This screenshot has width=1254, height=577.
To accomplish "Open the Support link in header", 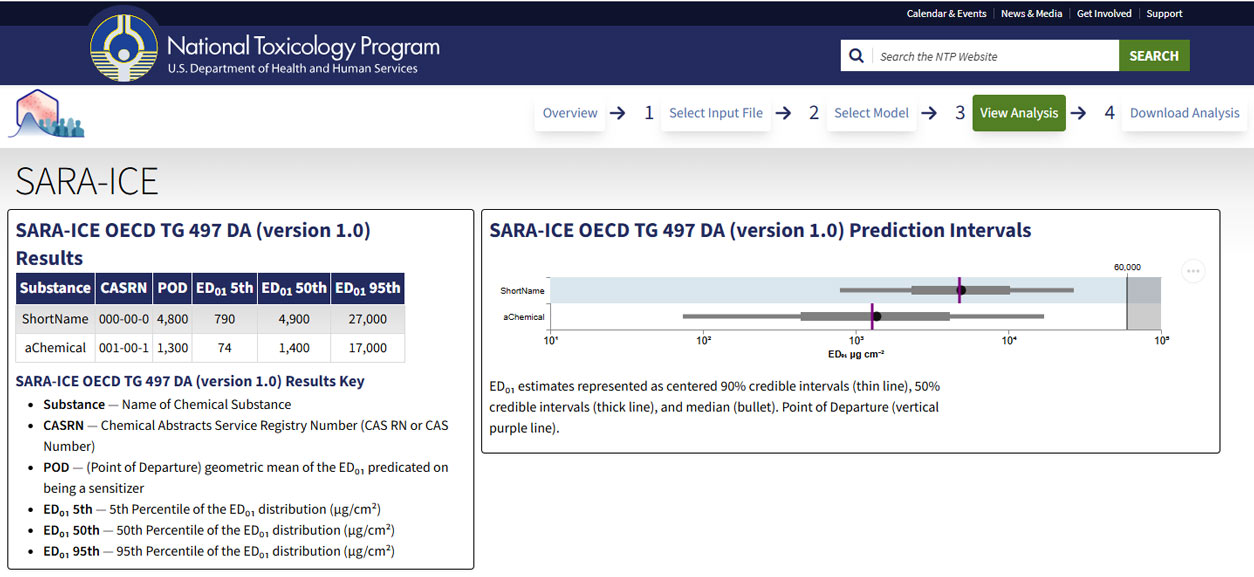I will tap(1164, 14).
